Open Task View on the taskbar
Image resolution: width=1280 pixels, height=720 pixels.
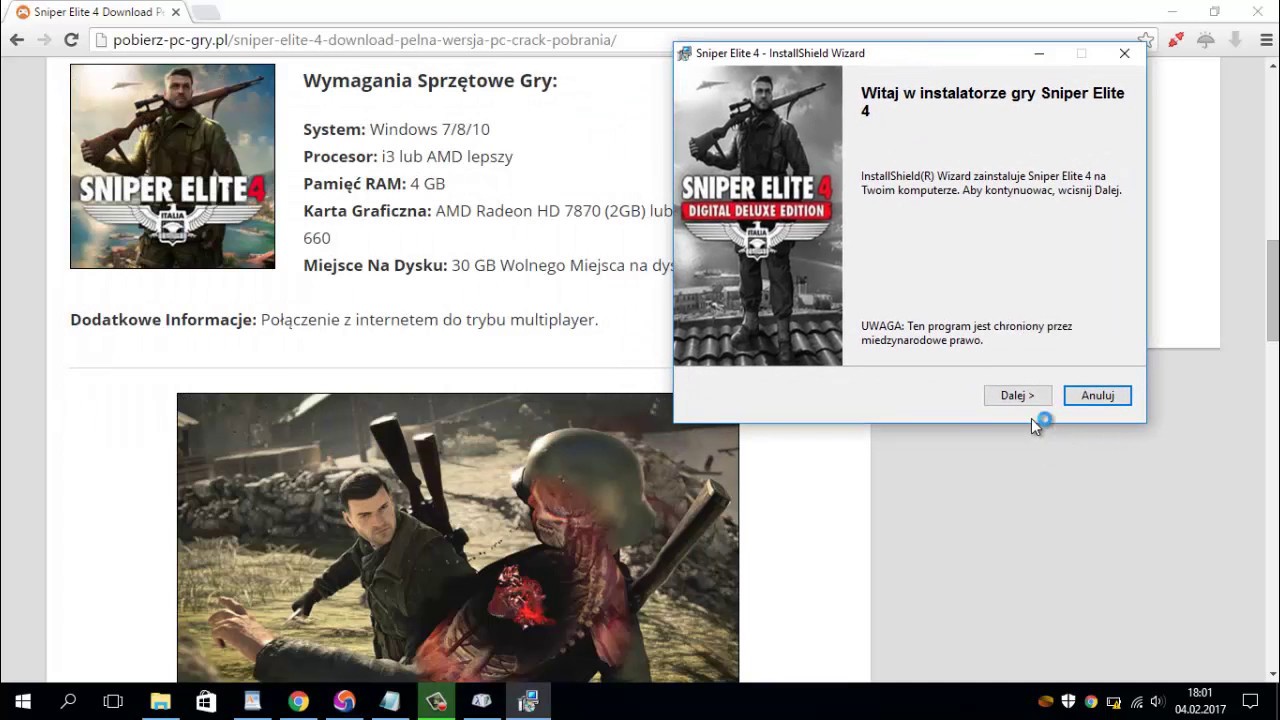pos(113,701)
